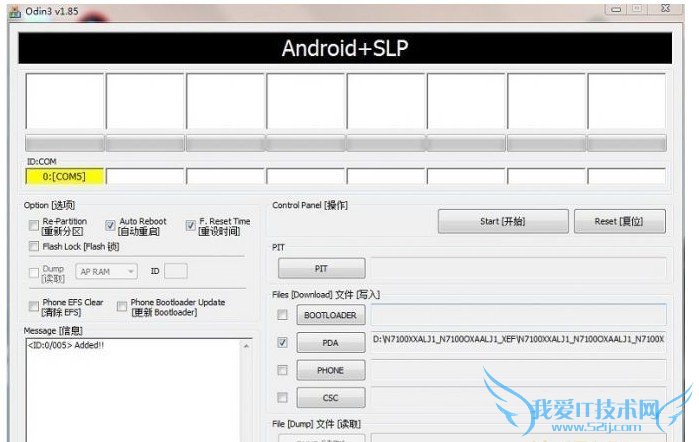Click the BOOTLOADER browse button

click(x=330, y=315)
